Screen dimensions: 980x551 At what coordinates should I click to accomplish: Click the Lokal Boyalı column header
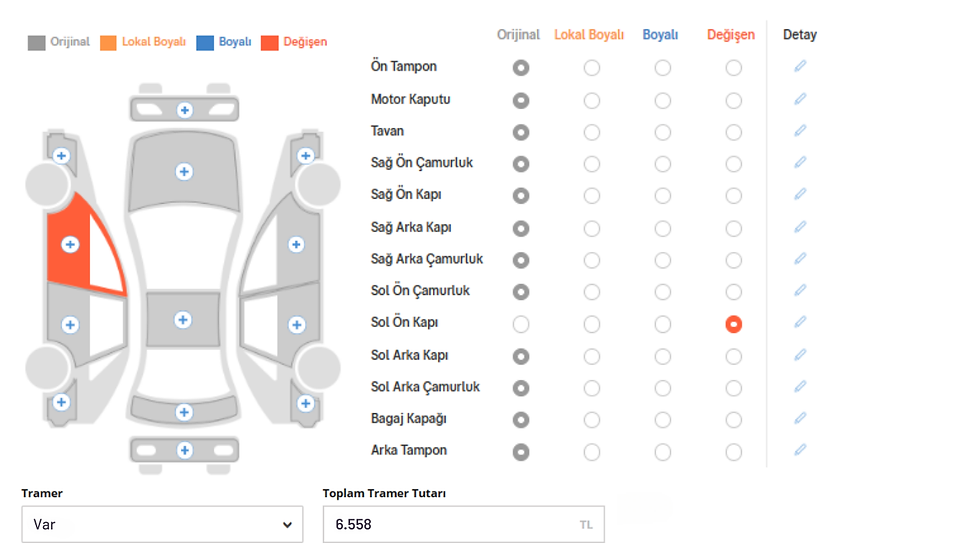point(590,35)
